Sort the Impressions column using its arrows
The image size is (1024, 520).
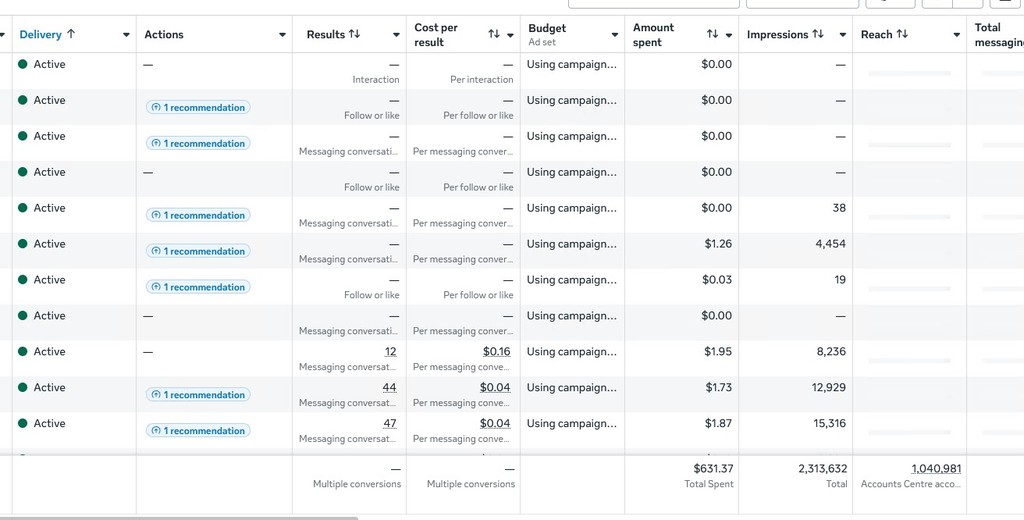coord(818,34)
